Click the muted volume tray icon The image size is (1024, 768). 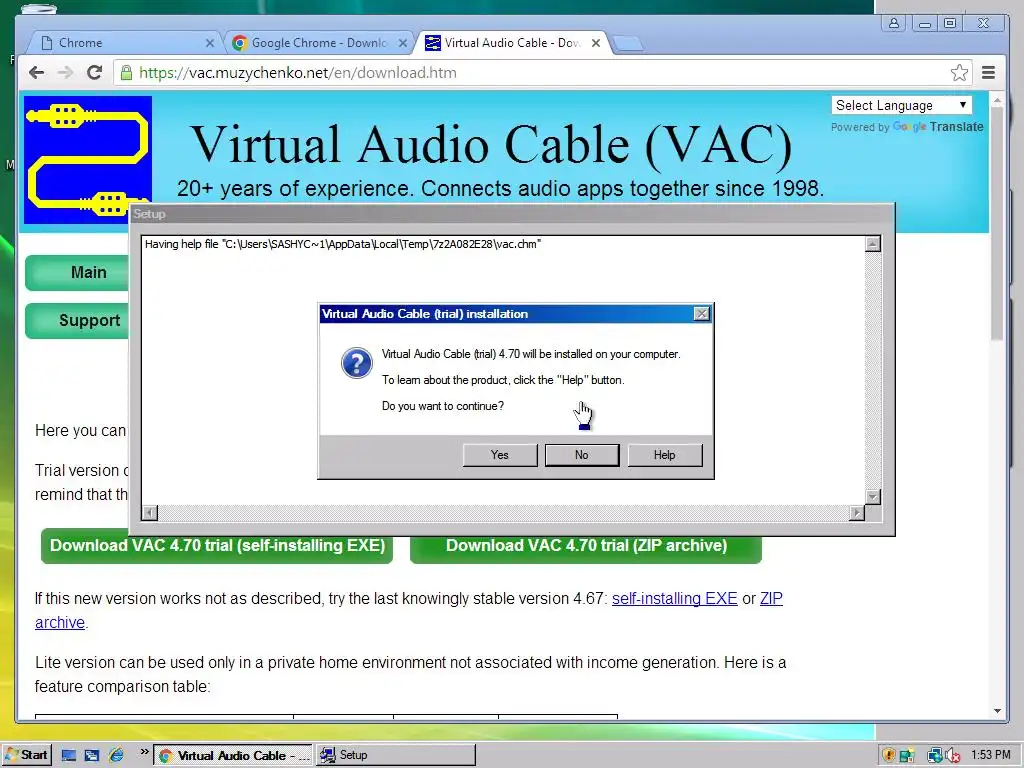click(953, 756)
